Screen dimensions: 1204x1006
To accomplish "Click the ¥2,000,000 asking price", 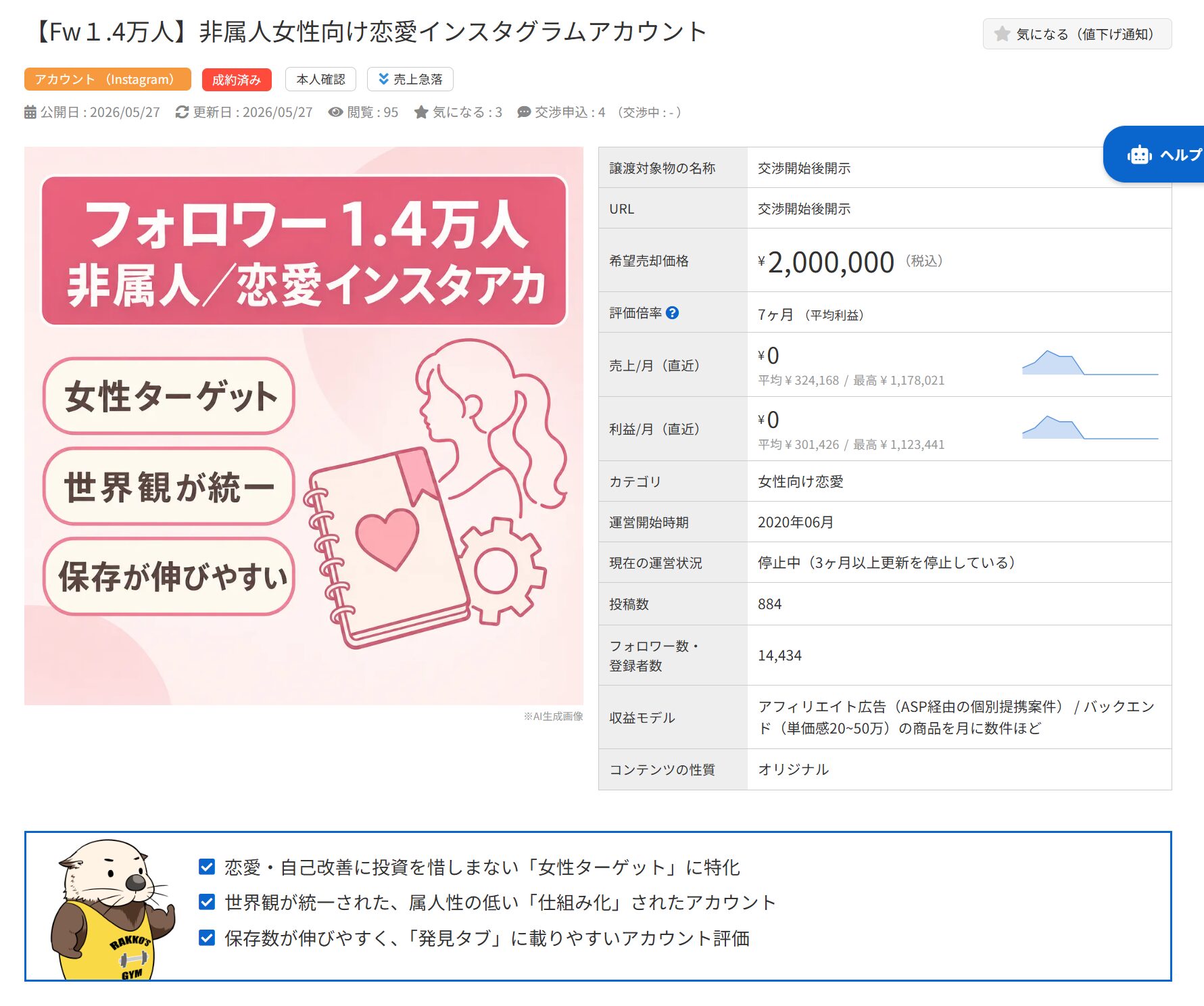I will tap(825, 262).
